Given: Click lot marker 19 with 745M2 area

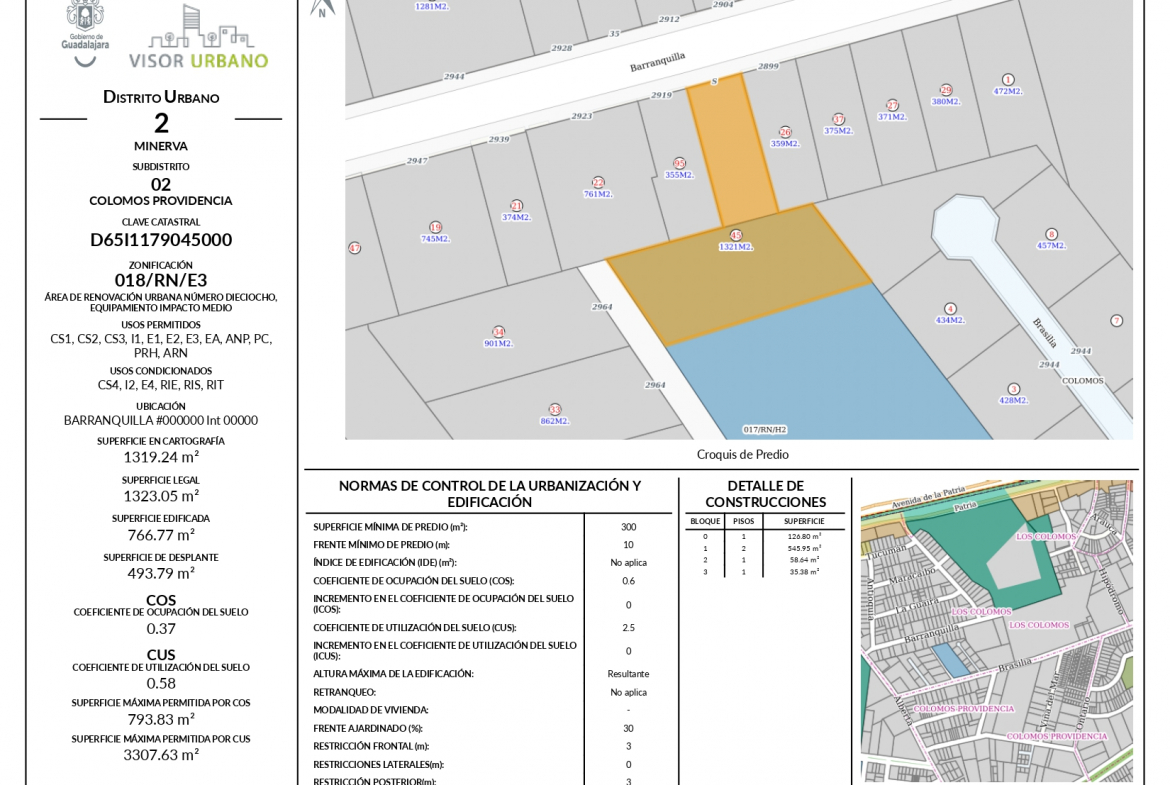Looking at the screenshot, I should (x=435, y=227).
